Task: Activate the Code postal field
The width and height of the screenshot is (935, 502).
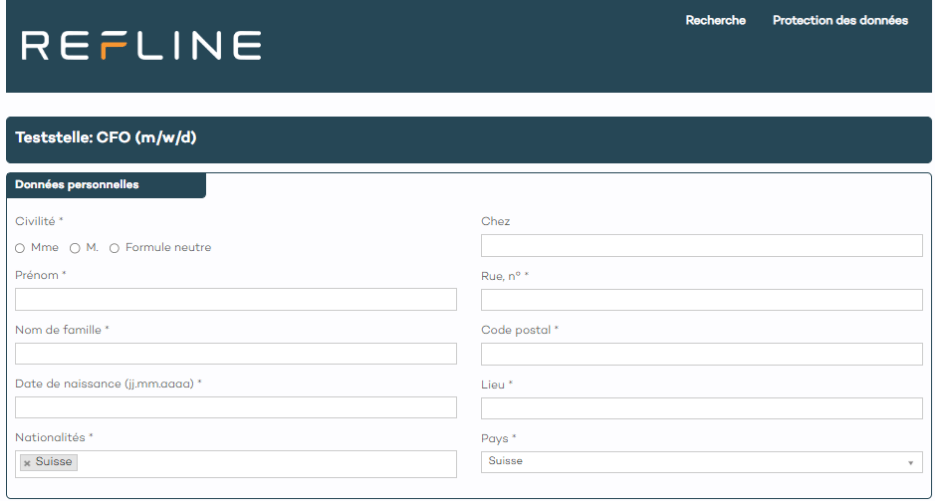Action: coord(701,353)
